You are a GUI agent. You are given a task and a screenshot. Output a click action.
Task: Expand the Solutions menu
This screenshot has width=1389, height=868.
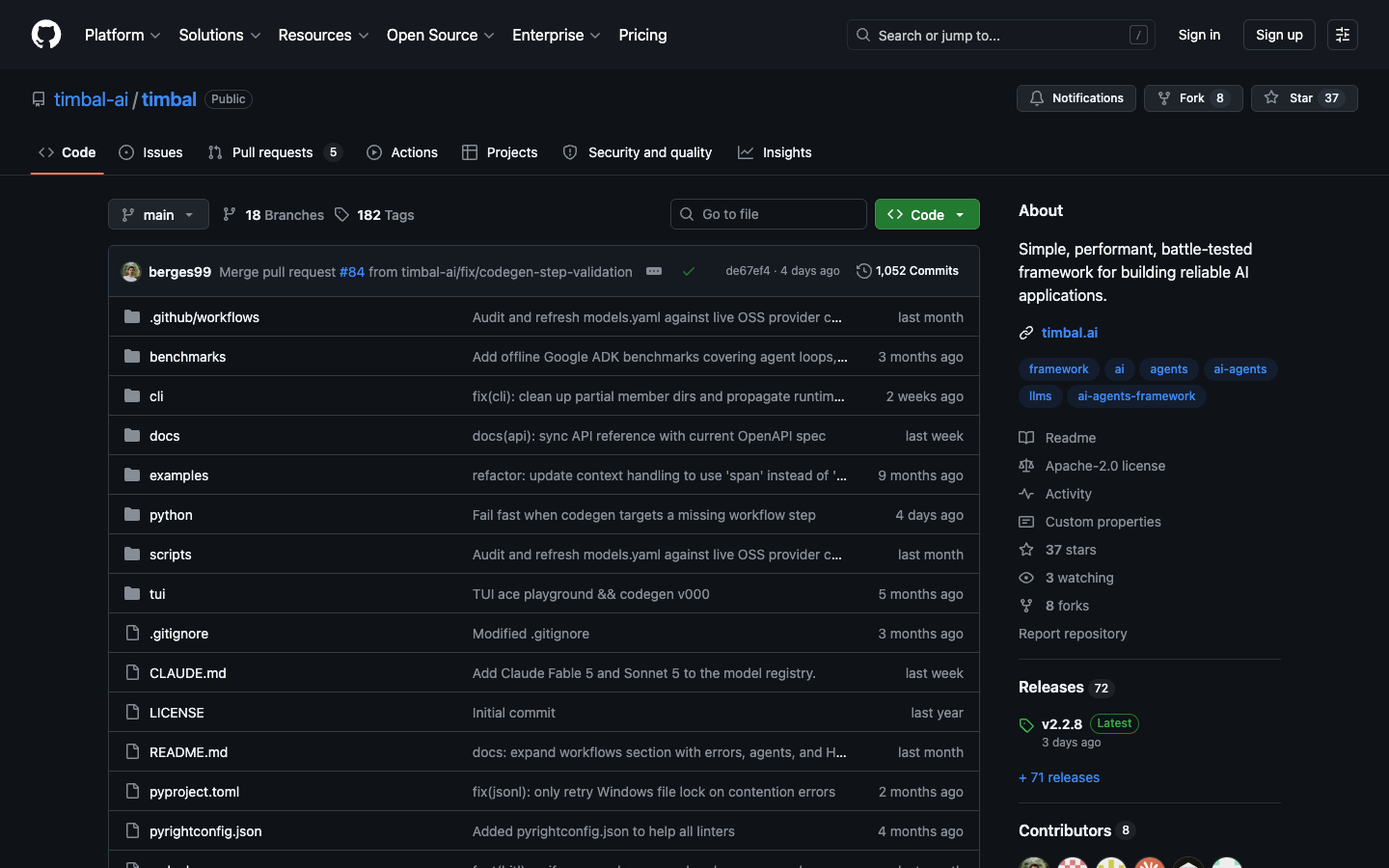220,35
